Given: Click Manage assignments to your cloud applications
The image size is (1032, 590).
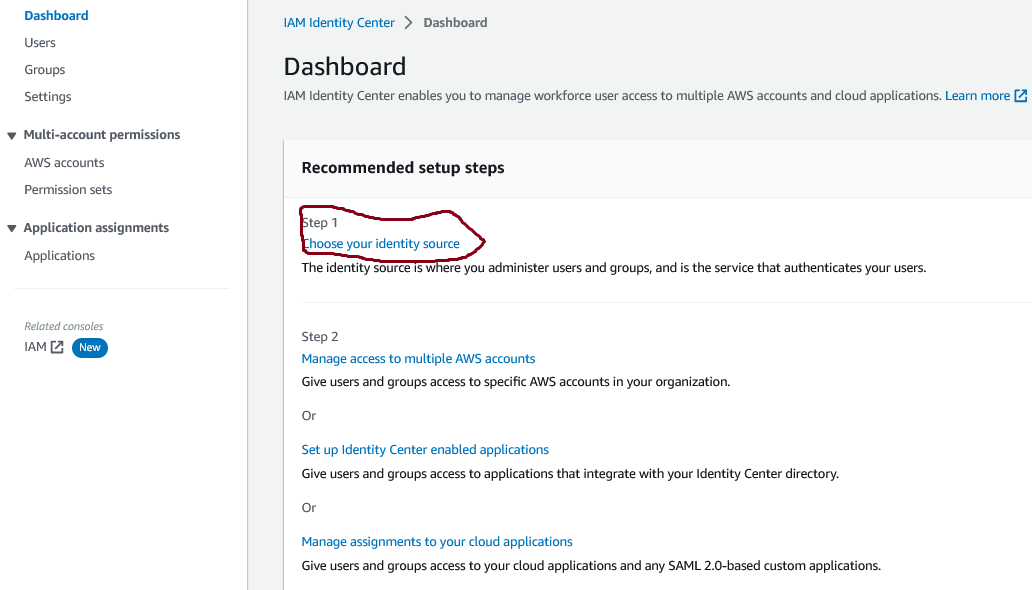Looking at the screenshot, I should [437, 542].
